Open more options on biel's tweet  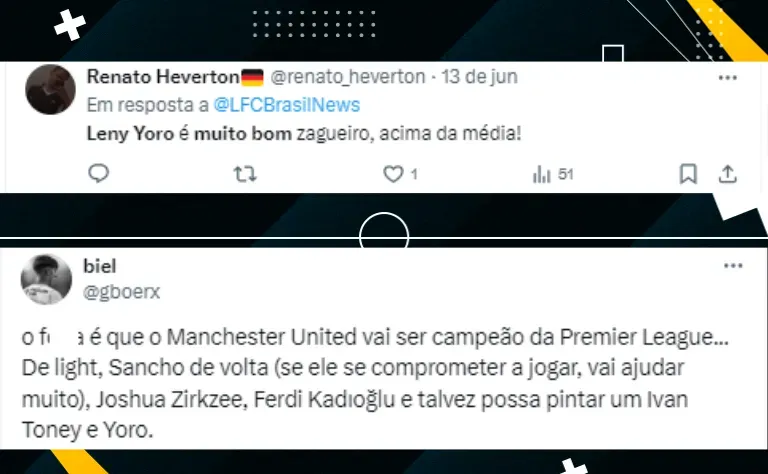pyautogui.click(x=733, y=266)
